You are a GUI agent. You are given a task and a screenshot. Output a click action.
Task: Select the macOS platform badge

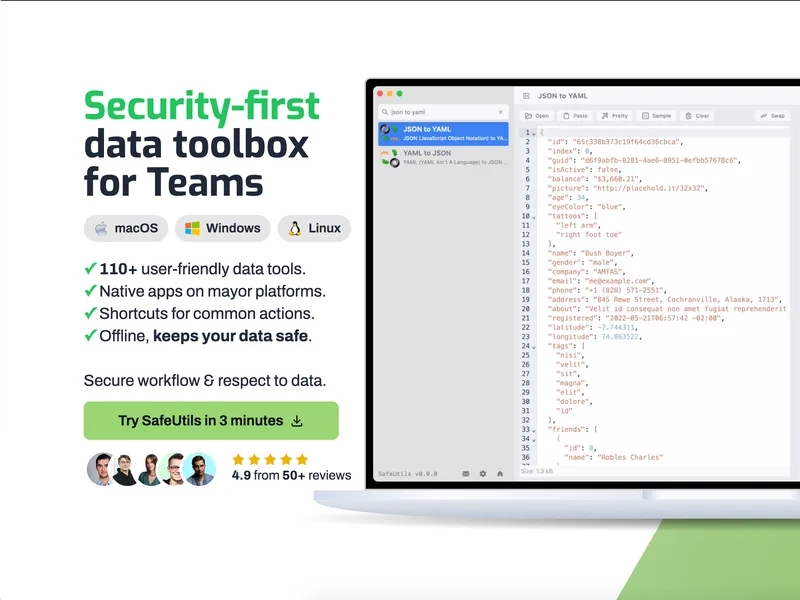[126, 228]
